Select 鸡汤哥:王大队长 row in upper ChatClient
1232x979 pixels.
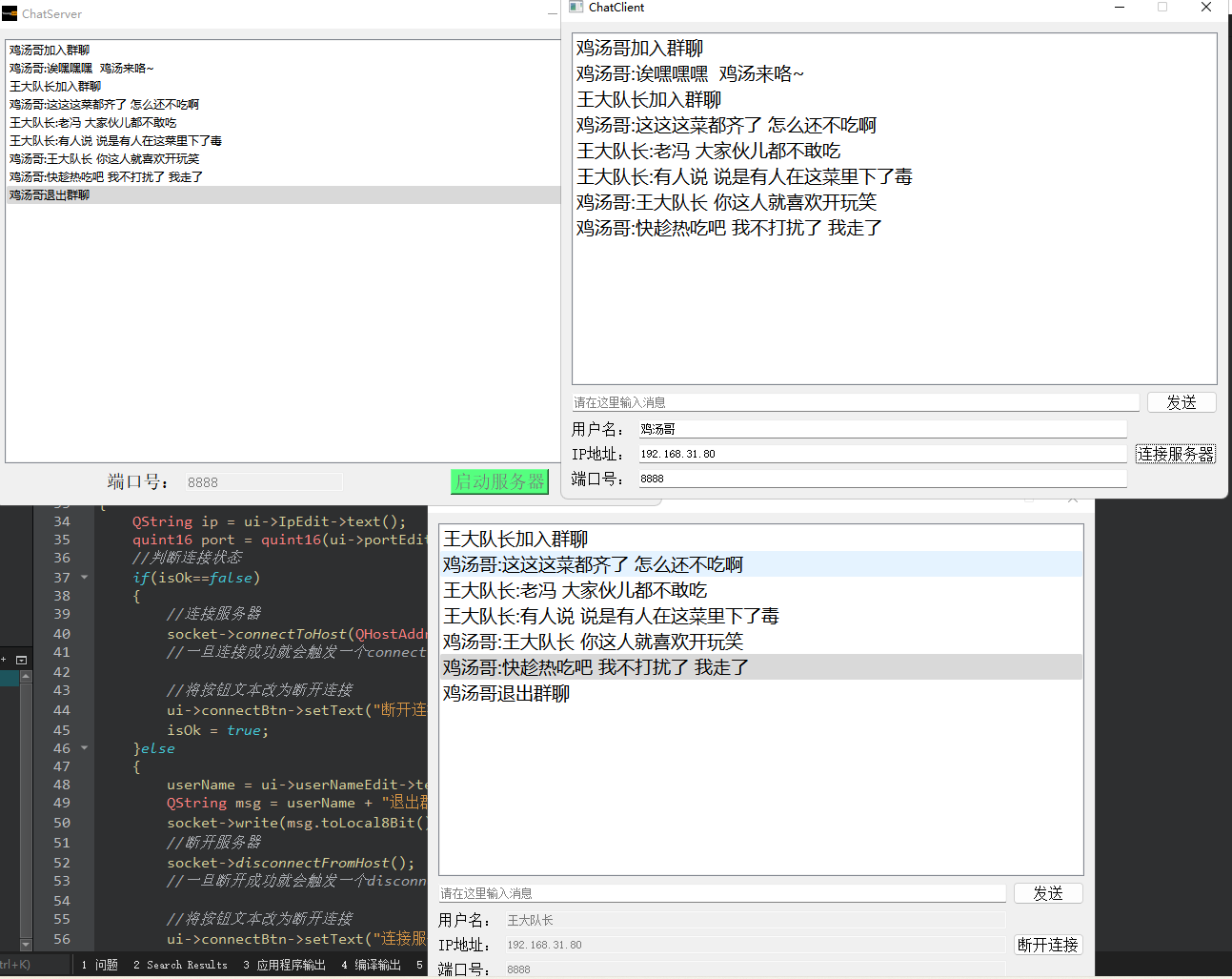(895, 202)
